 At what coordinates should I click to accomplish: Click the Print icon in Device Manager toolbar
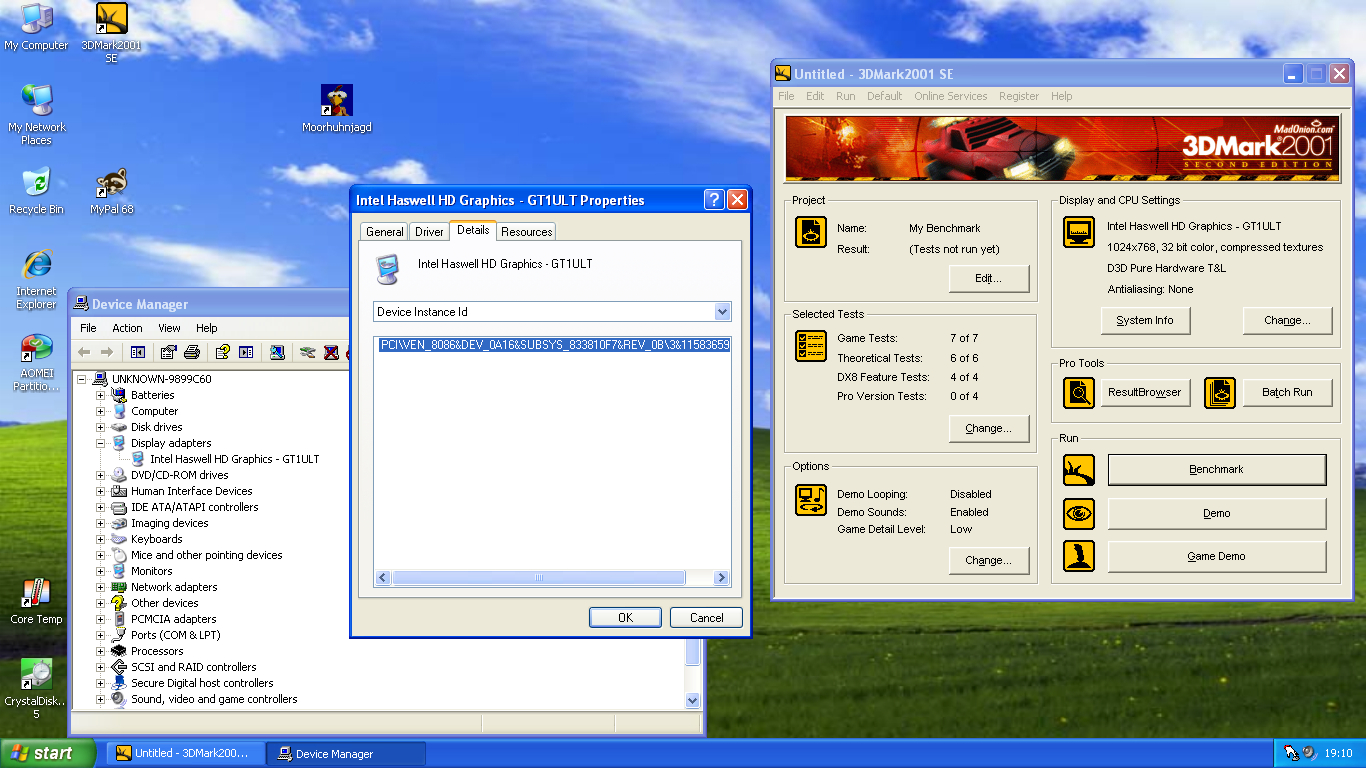192,352
